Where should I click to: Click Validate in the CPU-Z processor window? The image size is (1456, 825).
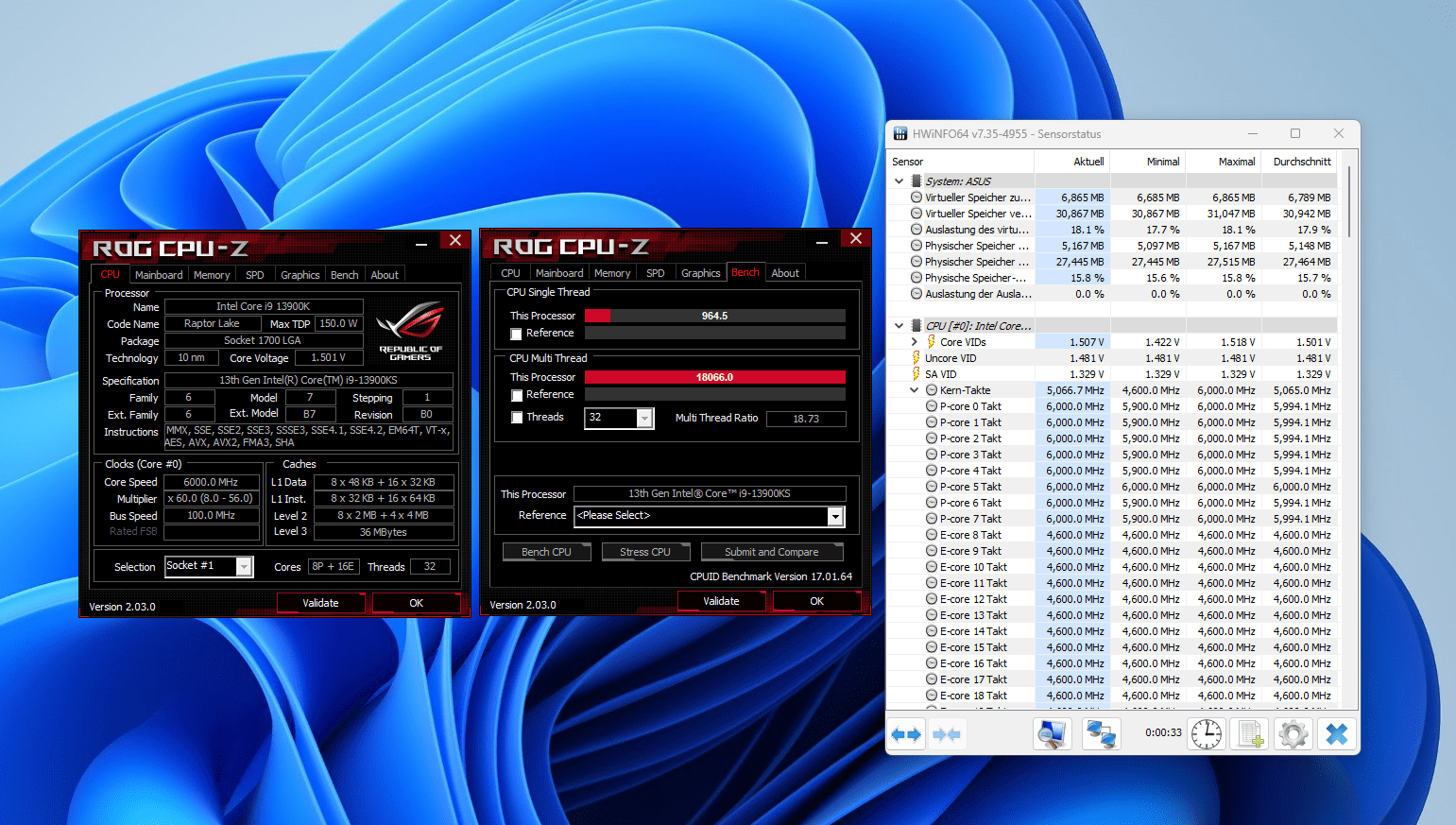click(x=321, y=603)
